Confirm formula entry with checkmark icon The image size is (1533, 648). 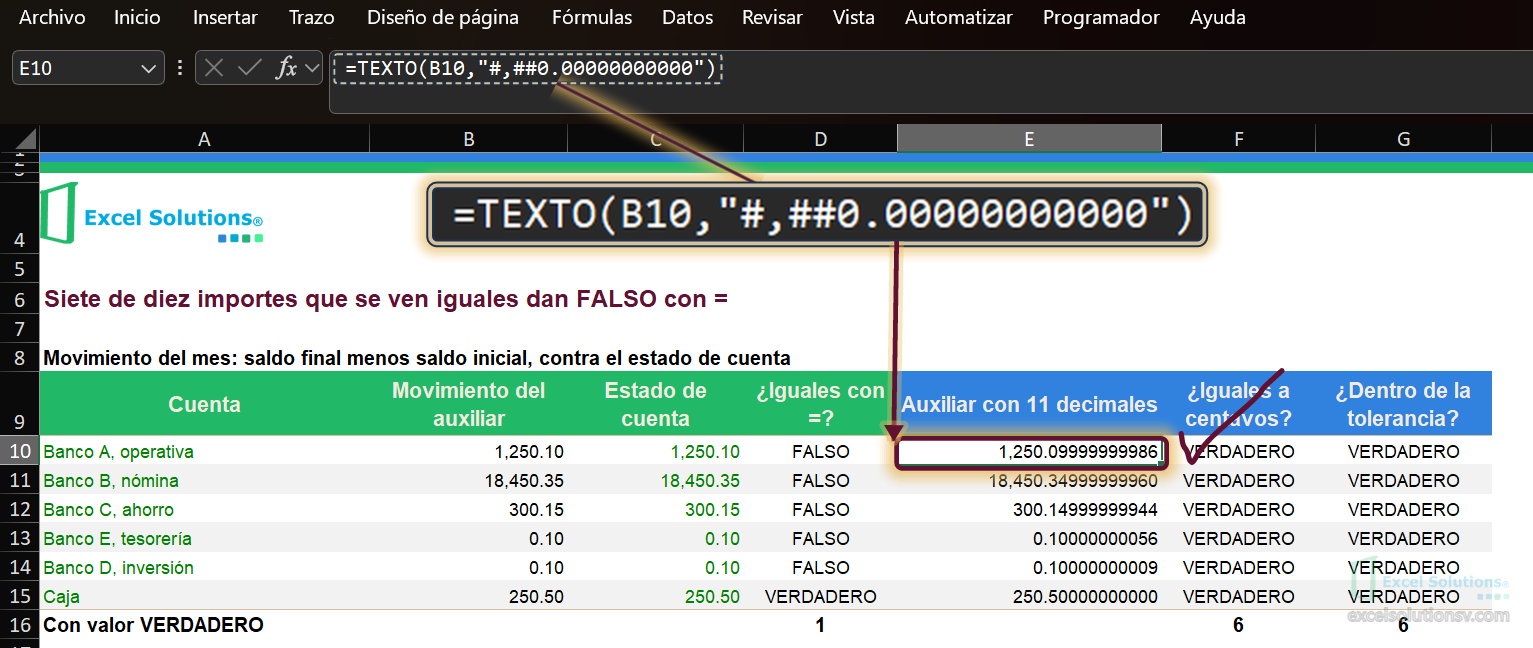[249, 68]
